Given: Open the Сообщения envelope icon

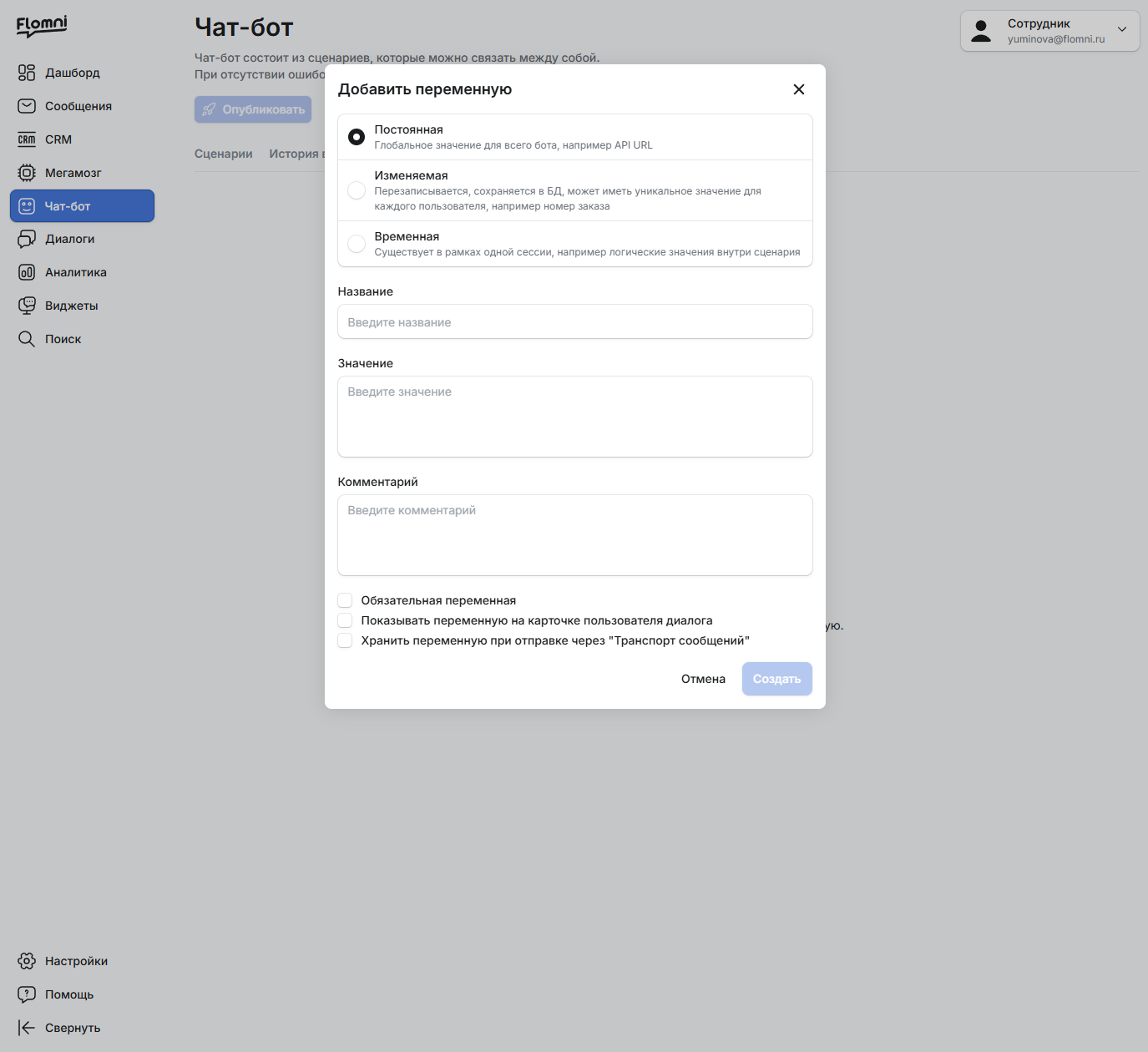Looking at the screenshot, I should pyautogui.click(x=27, y=106).
